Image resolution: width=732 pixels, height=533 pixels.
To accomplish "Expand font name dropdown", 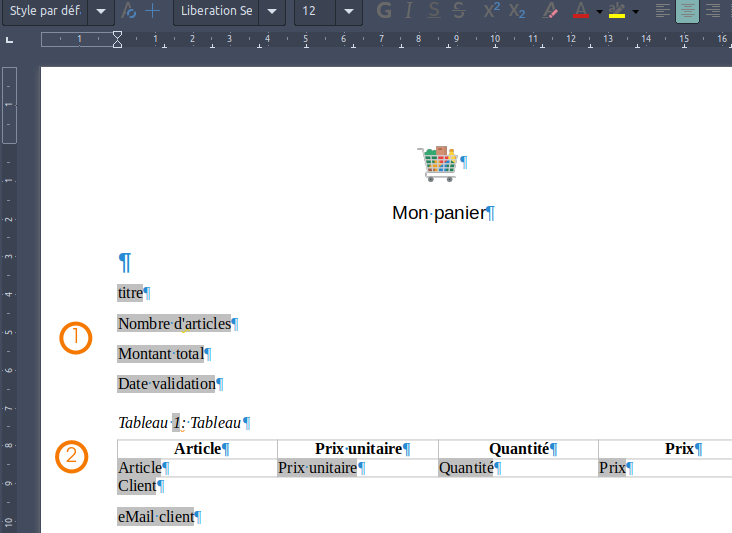I will pos(272,11).
